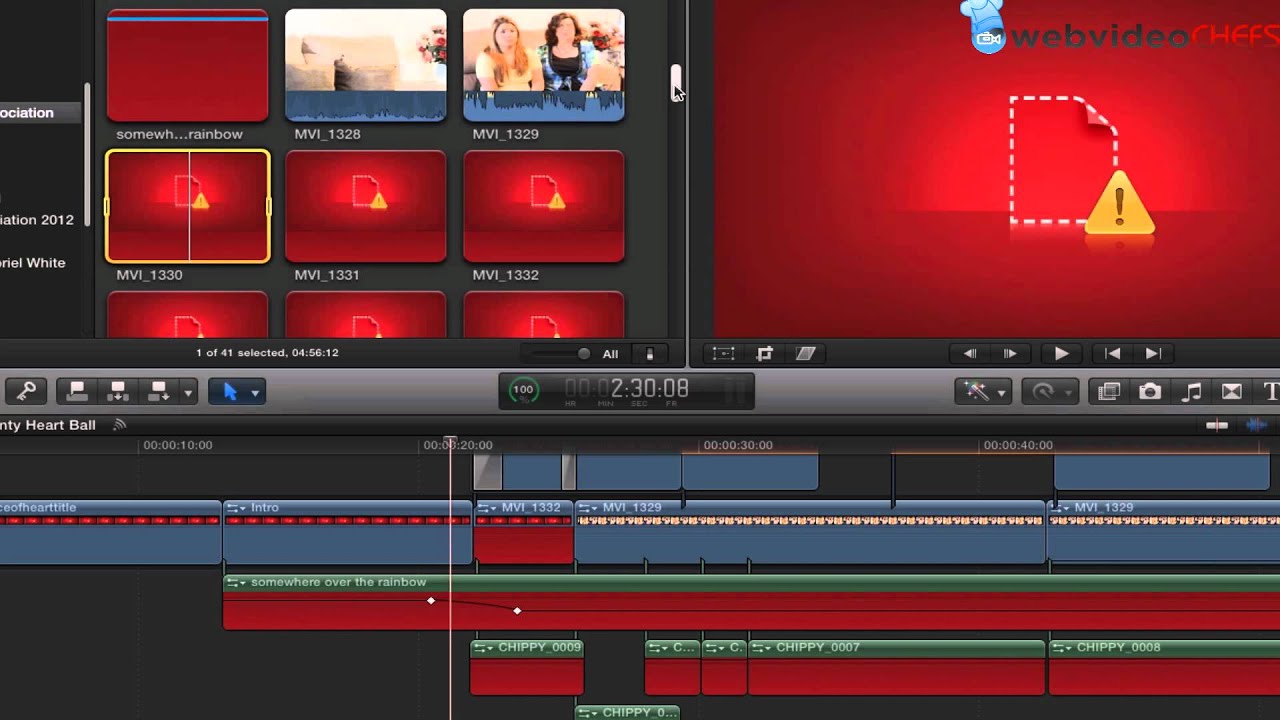Select the Intro clip in timeline
Viewport: 1280px width, 720px height.
347,533
